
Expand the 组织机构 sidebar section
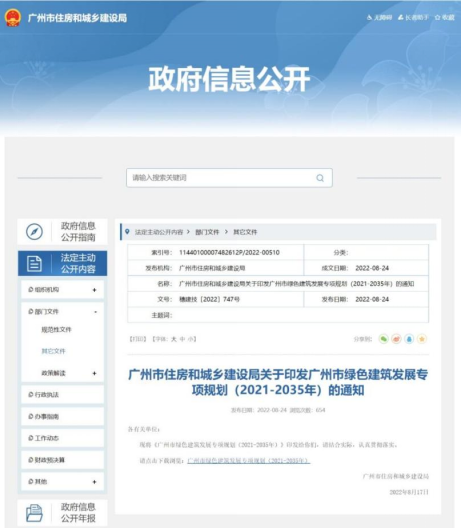tap(94, 290)
